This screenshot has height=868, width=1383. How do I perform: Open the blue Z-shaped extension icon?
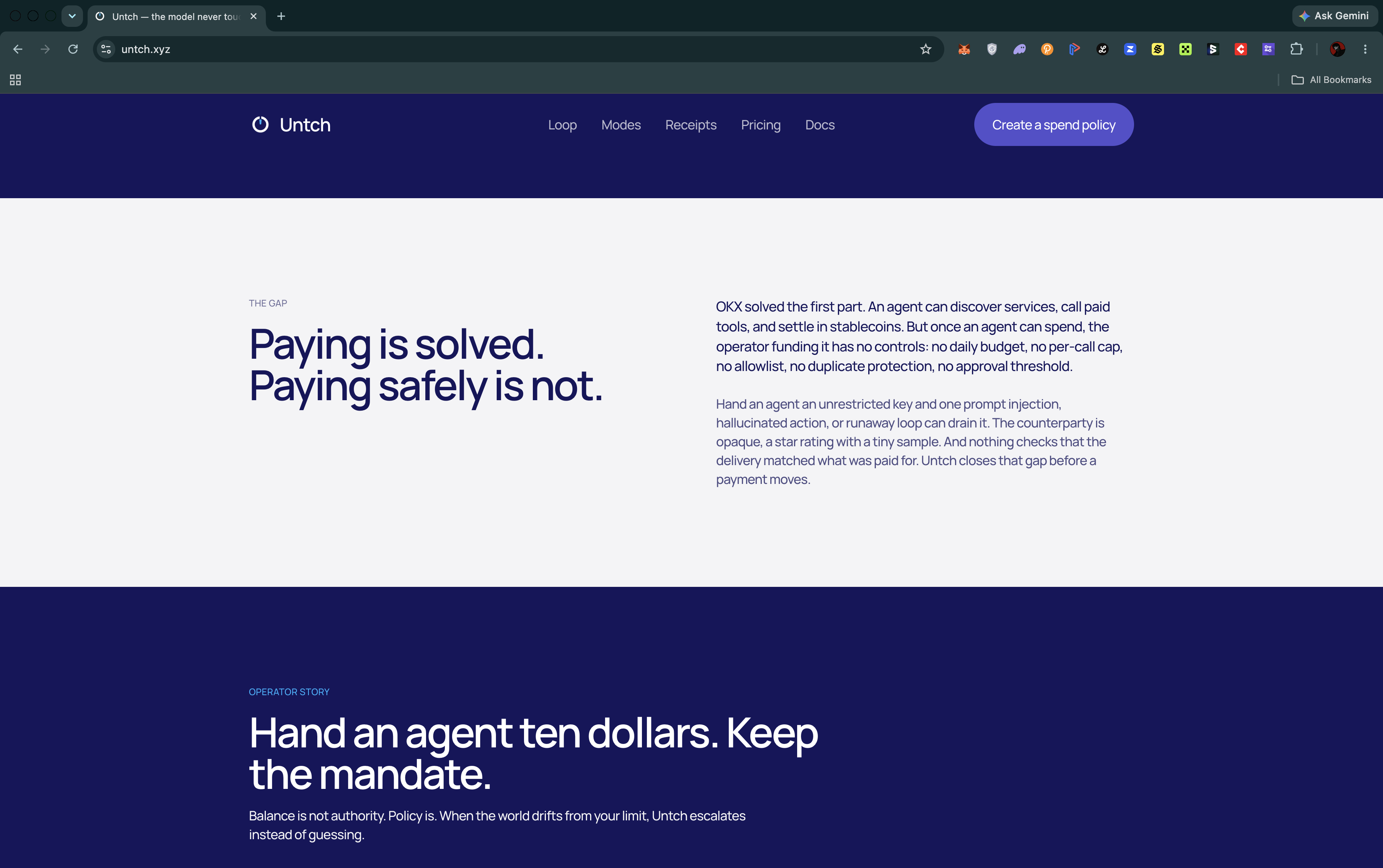(x=1130, y=50)
